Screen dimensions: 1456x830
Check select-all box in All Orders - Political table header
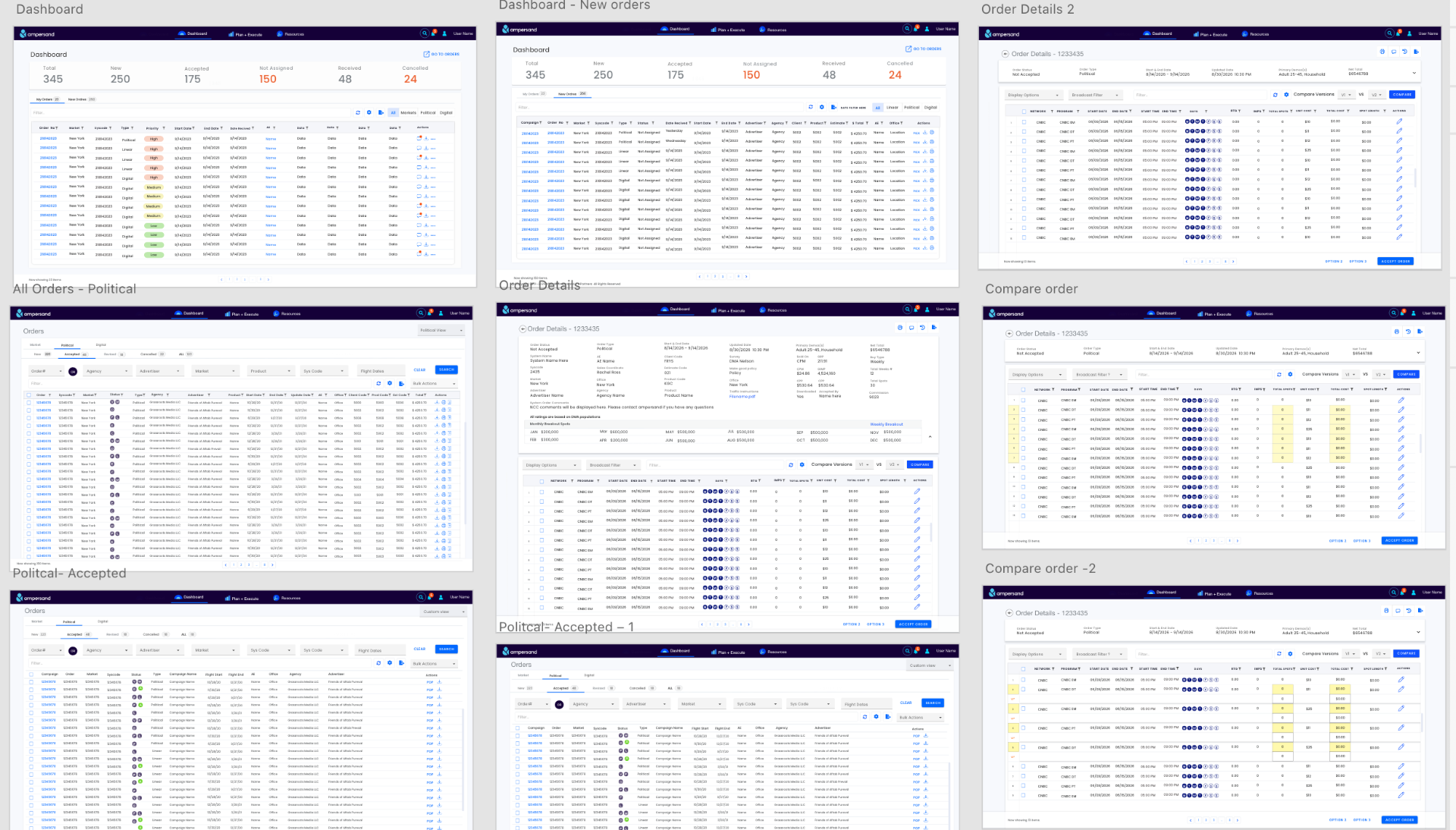click(x=30, y=395)
